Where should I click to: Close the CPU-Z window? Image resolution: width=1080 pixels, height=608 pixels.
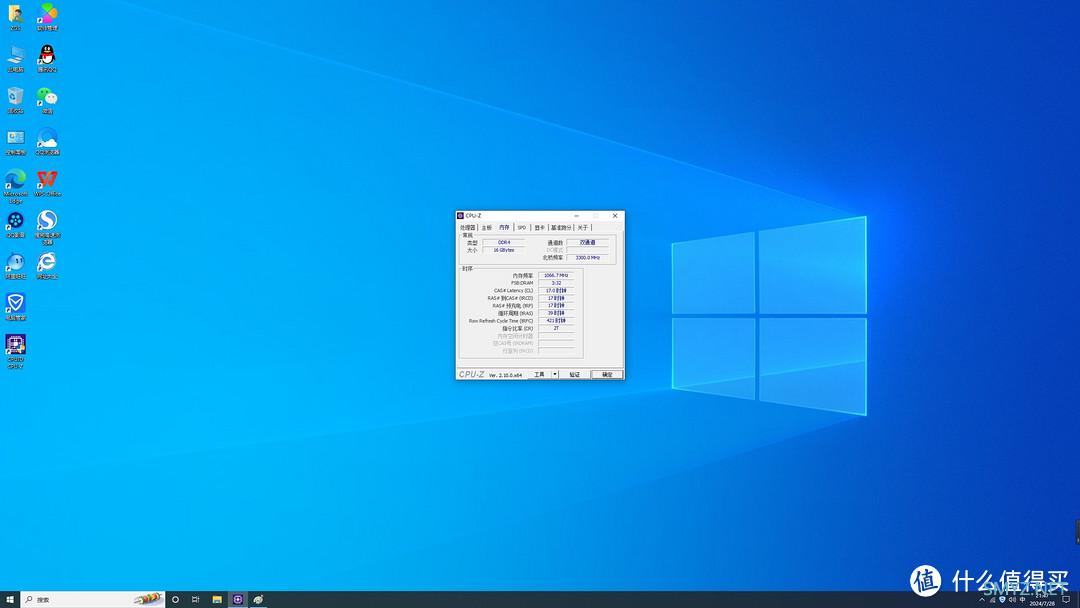615,216
